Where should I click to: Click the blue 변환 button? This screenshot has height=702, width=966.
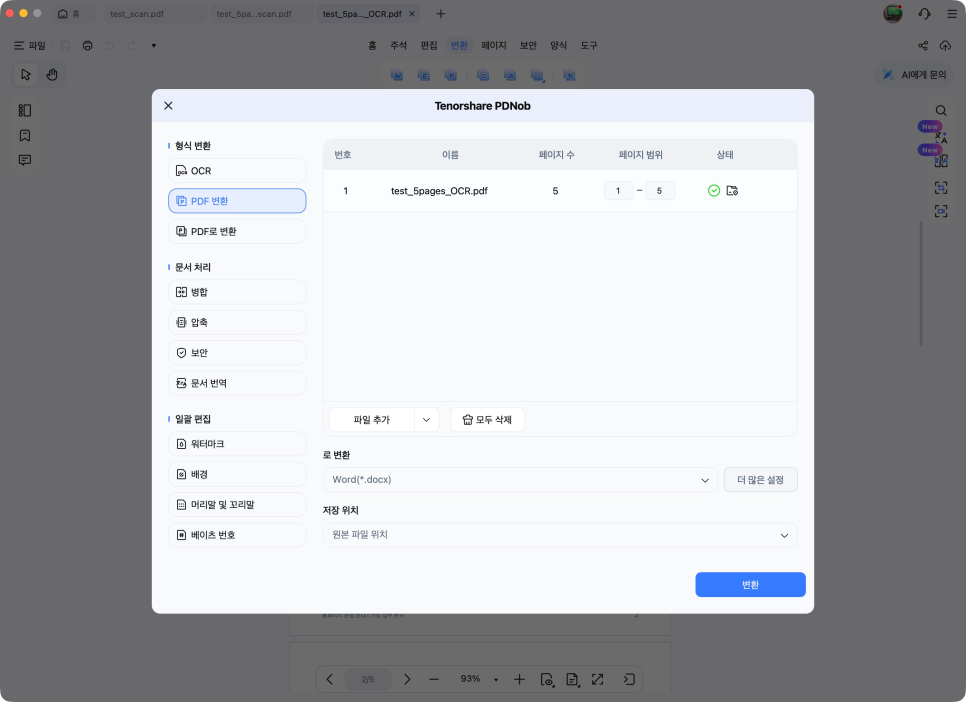750,584
